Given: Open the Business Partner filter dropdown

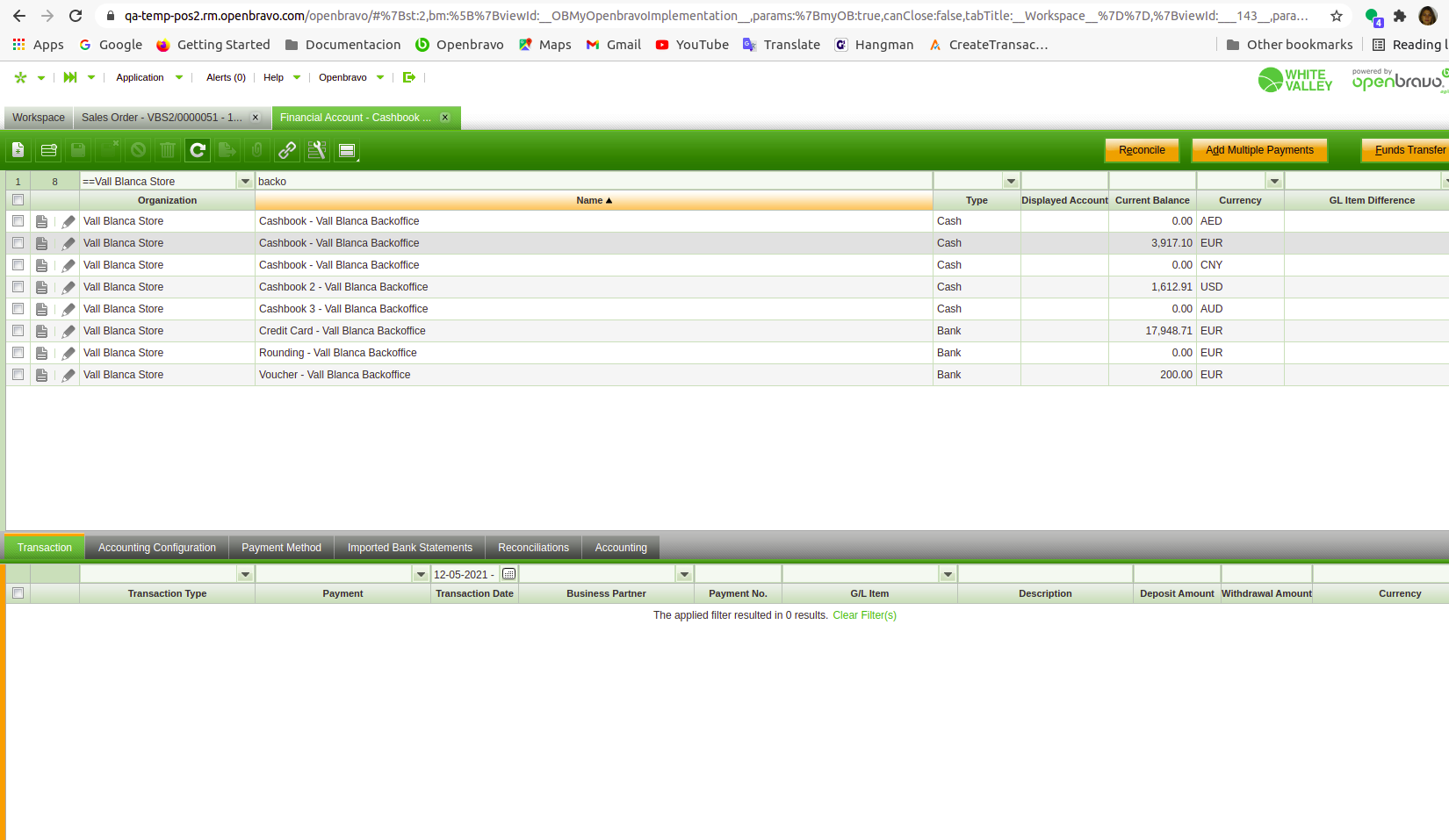Looking at the screenshot, I should pos(684,574).
